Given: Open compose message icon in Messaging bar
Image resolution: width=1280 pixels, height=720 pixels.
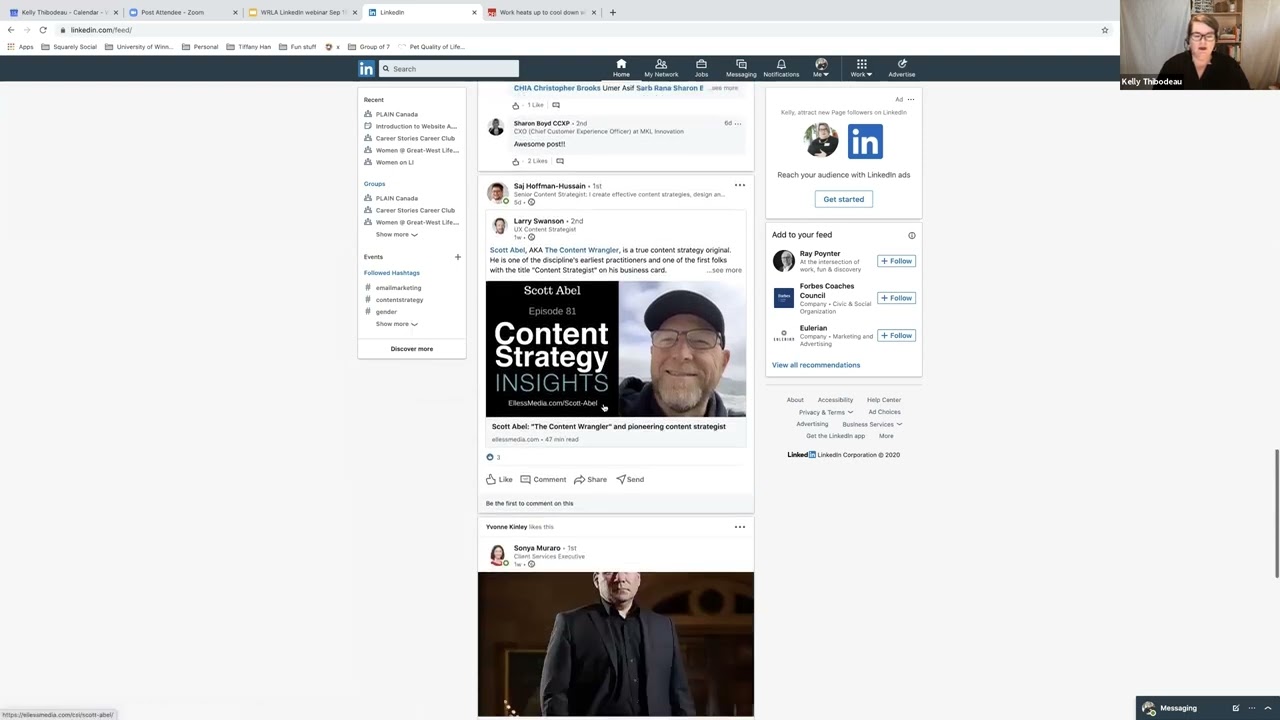Looking at the screenshot, I should click(1236, 708).
